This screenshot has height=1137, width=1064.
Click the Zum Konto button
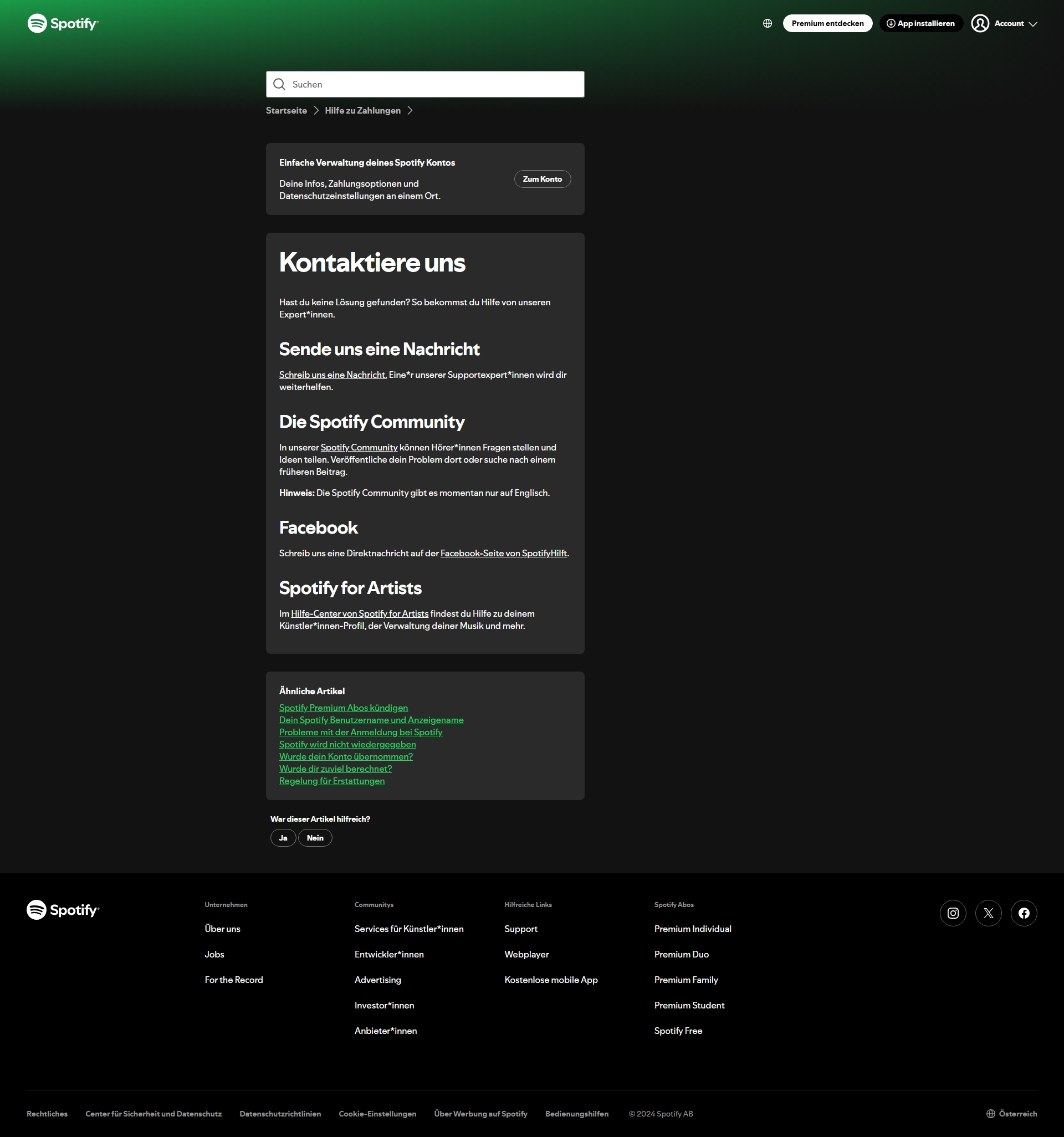[543, 179]
